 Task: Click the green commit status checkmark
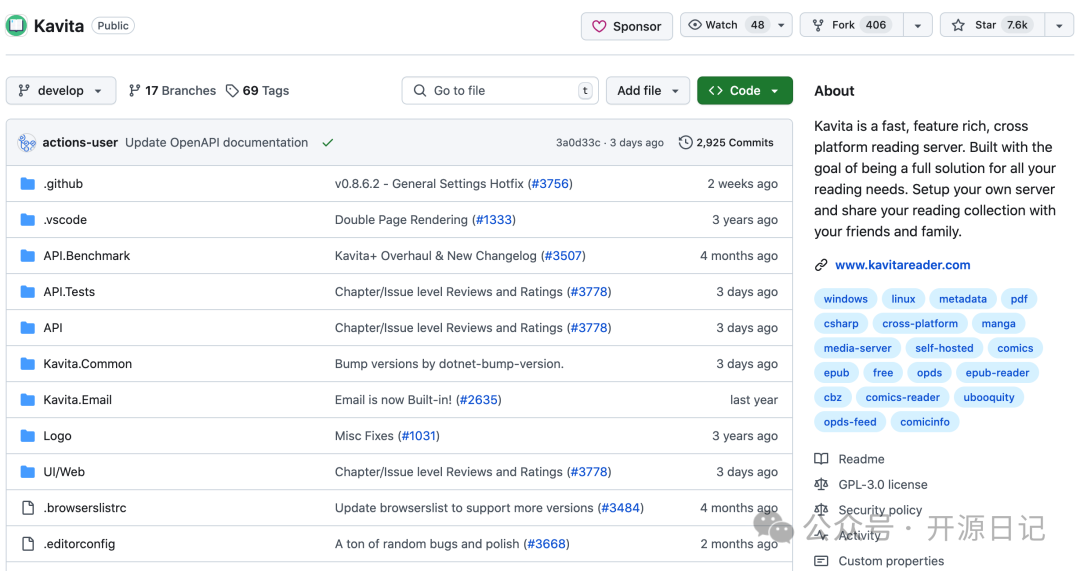[x=327, y=143]
